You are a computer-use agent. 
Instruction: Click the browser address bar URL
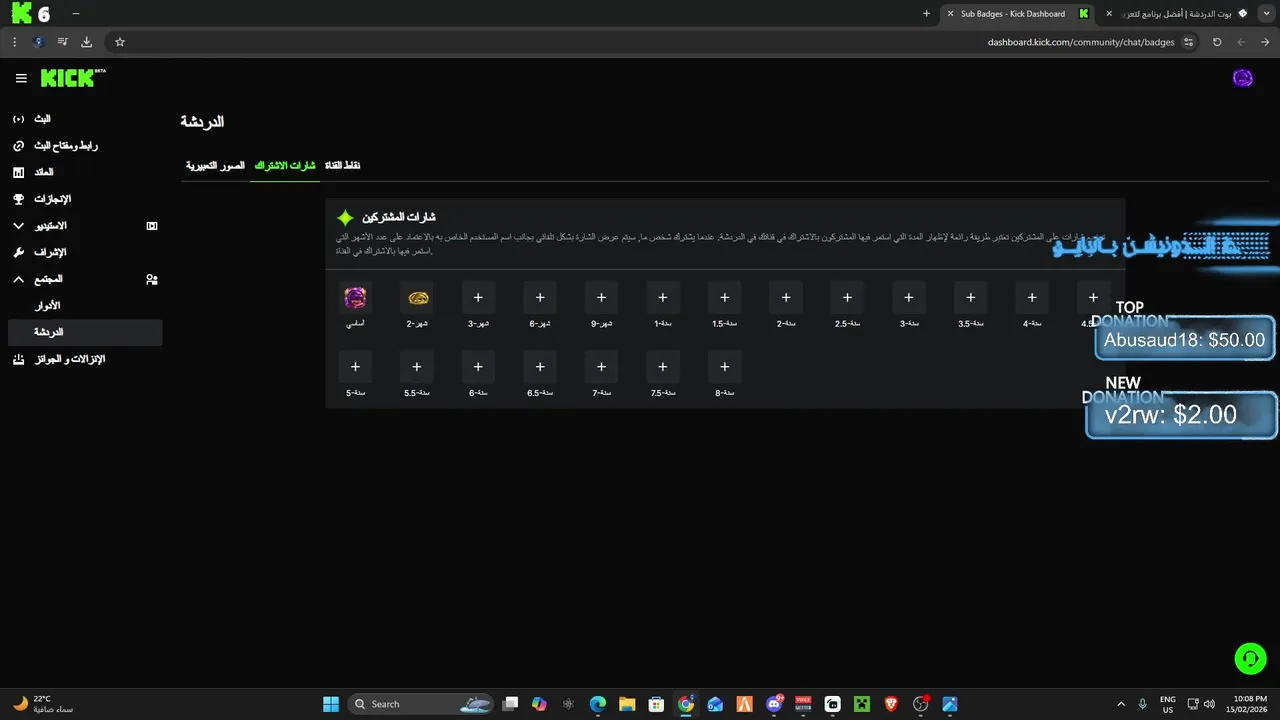pos(1080,42)
